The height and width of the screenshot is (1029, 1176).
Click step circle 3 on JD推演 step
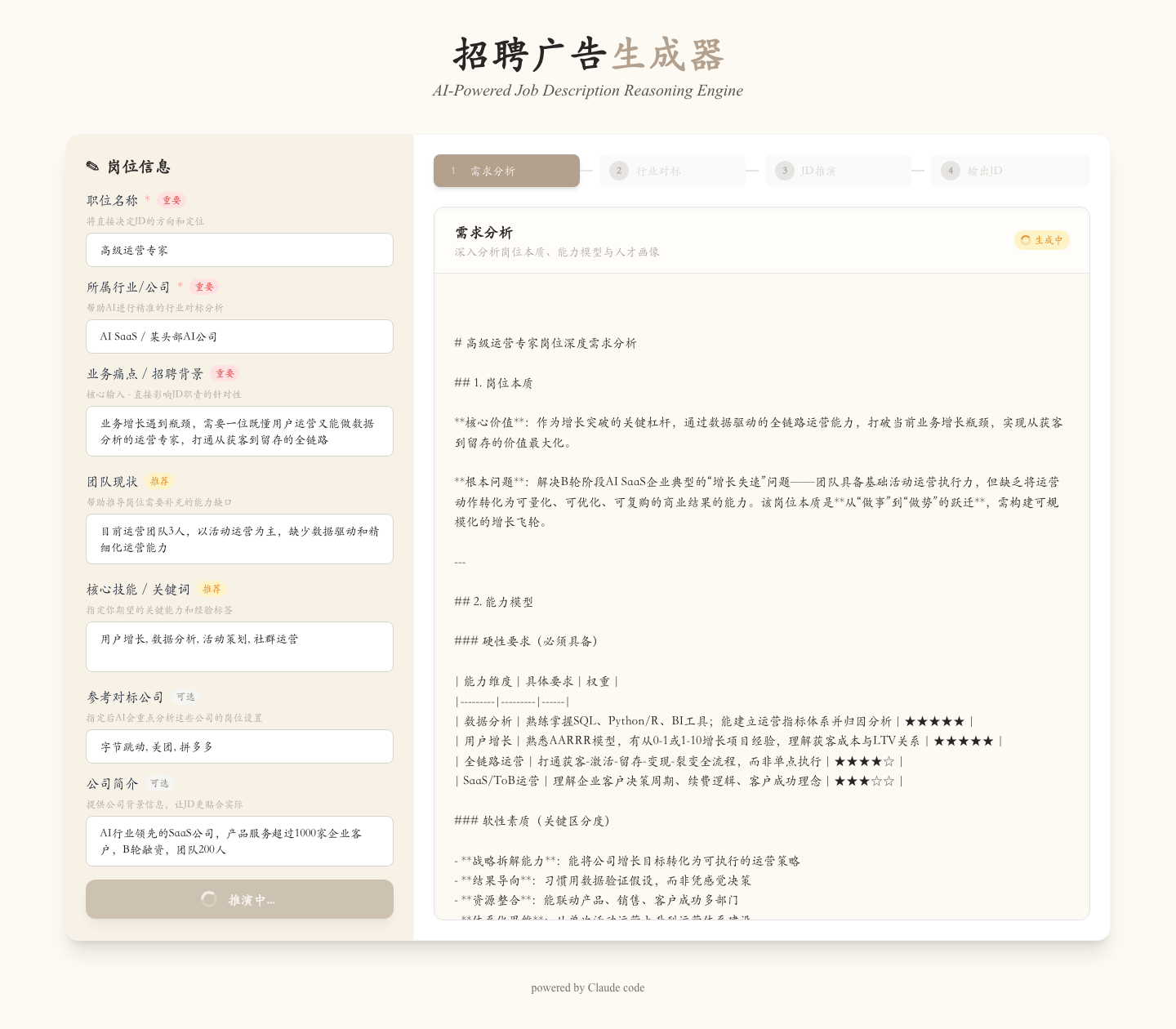point(785,171)
